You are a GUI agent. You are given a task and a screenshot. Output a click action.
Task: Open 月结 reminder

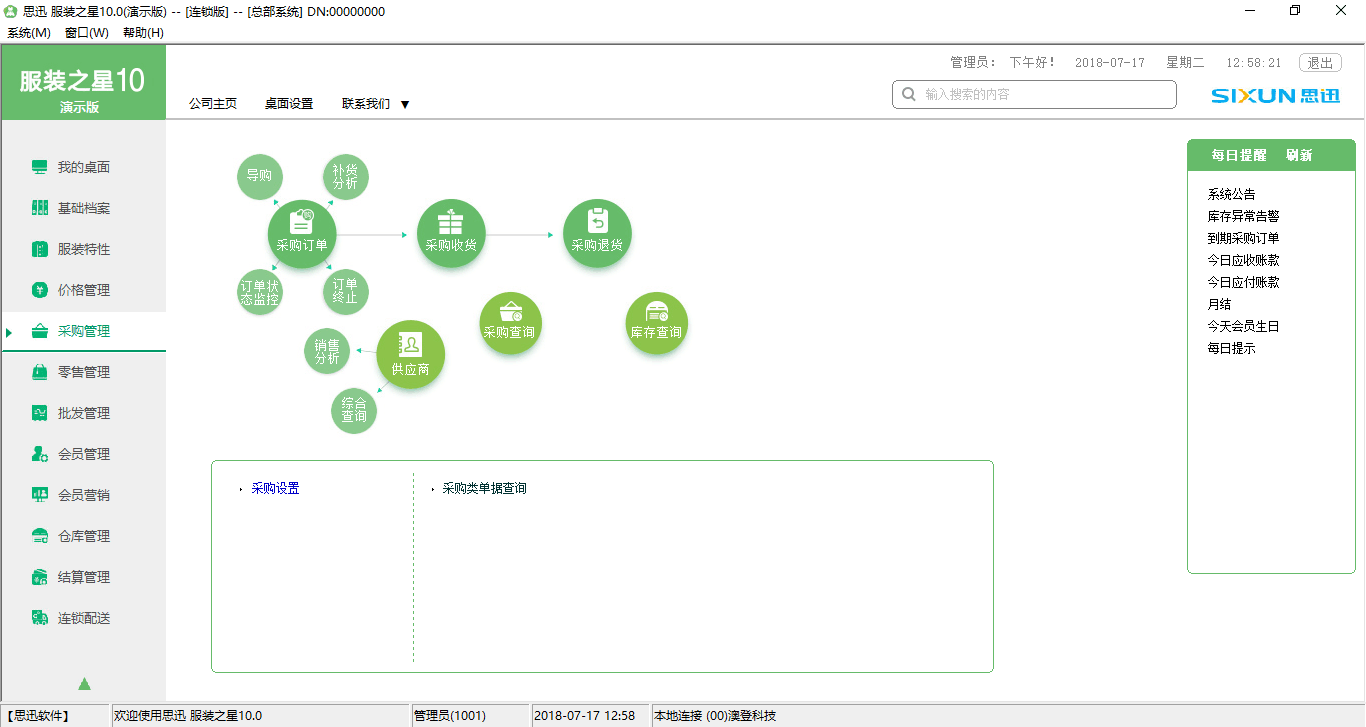click(x=1219, y=304)
